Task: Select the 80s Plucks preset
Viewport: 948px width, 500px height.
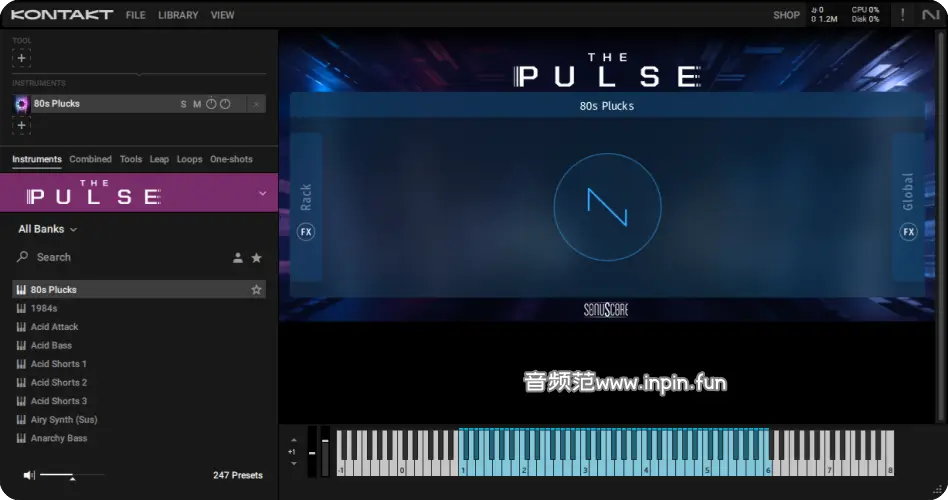Action: (139, 290)
